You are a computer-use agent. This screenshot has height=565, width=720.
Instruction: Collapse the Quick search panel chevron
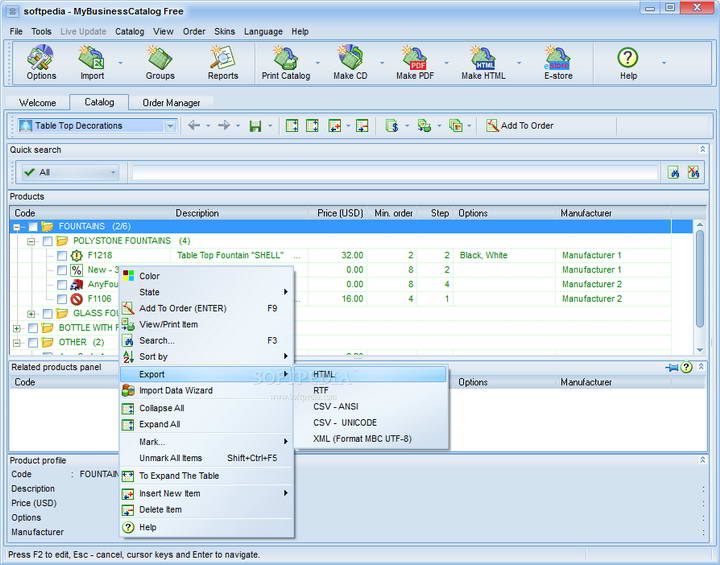[x=702, y=149]
